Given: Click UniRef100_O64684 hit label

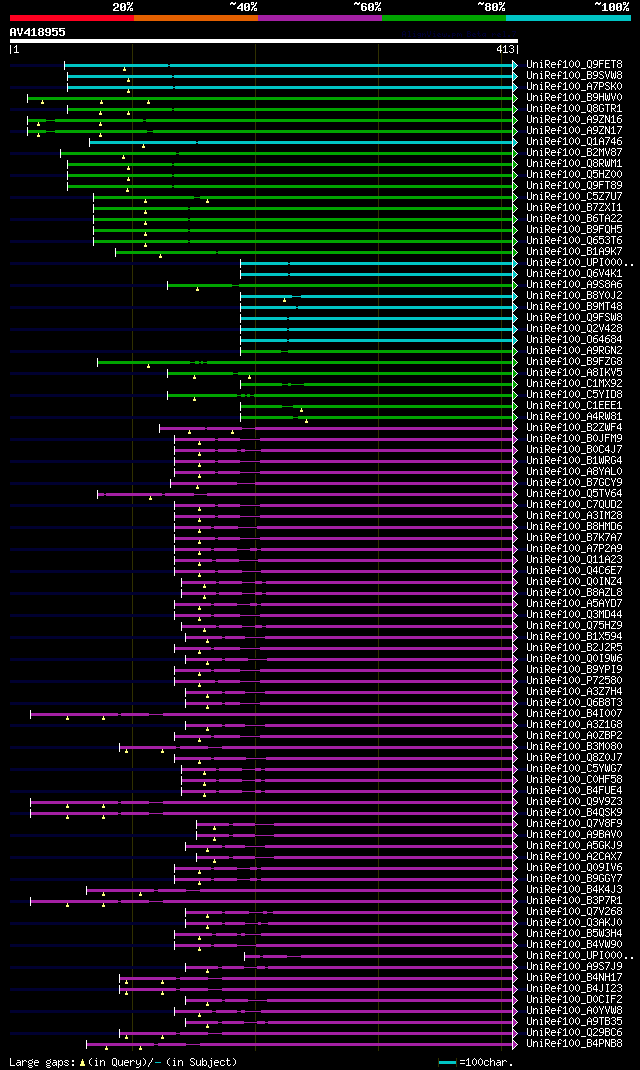Looking at the screenshot, I should pos(574,339).
